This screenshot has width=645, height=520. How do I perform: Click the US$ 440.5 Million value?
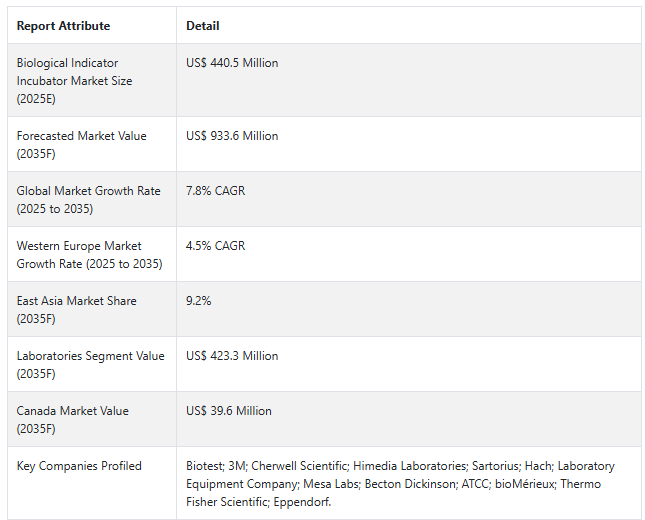(232, 63)
